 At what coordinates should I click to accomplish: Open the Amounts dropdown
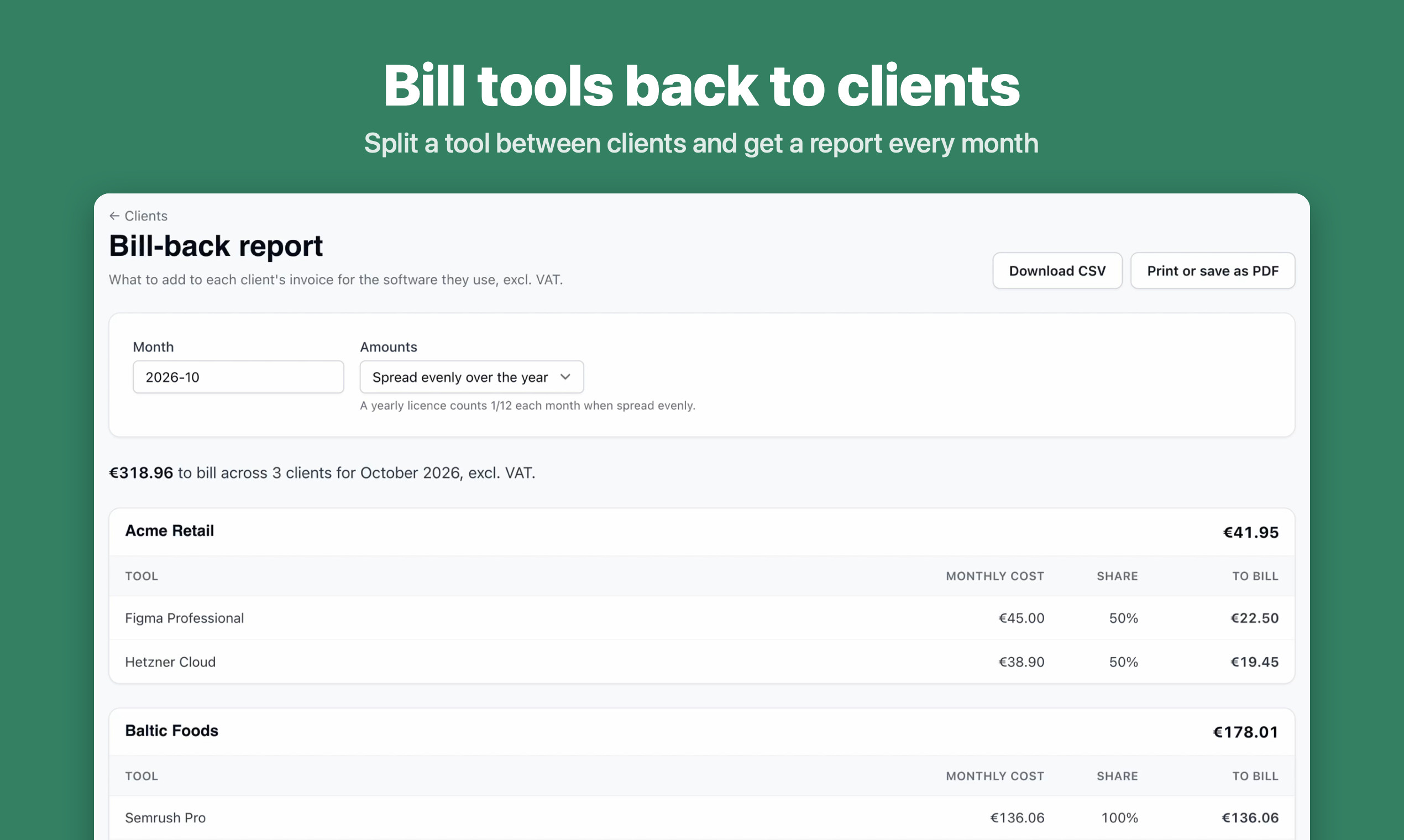coord(472,377)
